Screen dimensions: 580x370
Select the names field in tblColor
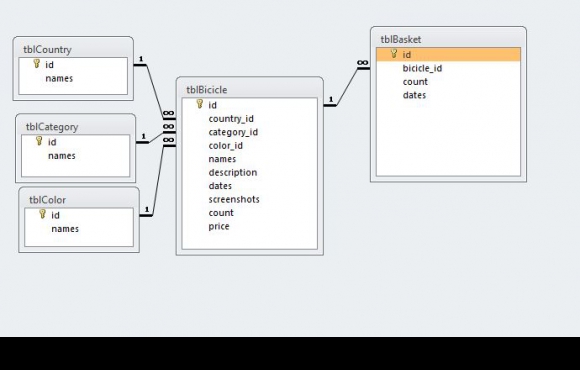coord(79,229)
